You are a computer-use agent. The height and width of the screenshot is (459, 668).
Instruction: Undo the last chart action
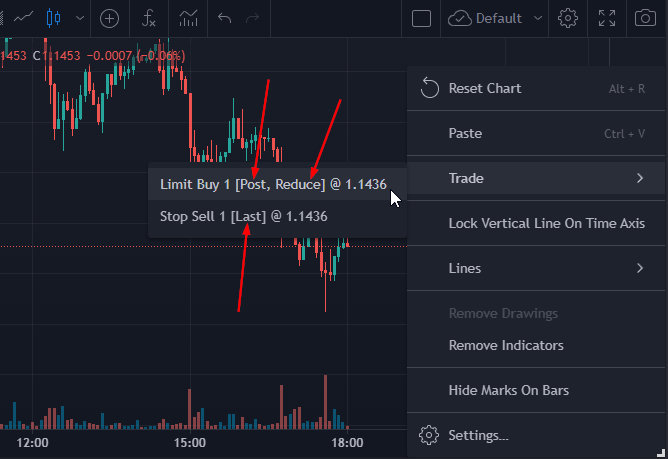coord(225,18)
